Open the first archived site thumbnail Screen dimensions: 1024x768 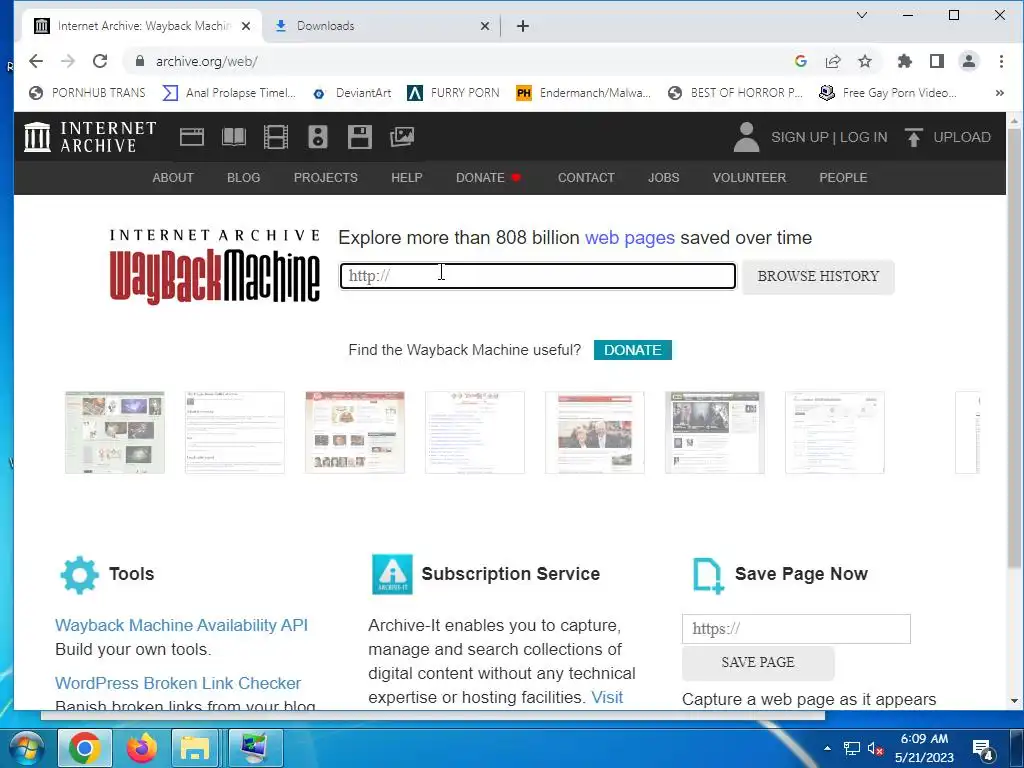tap(115, 432)
